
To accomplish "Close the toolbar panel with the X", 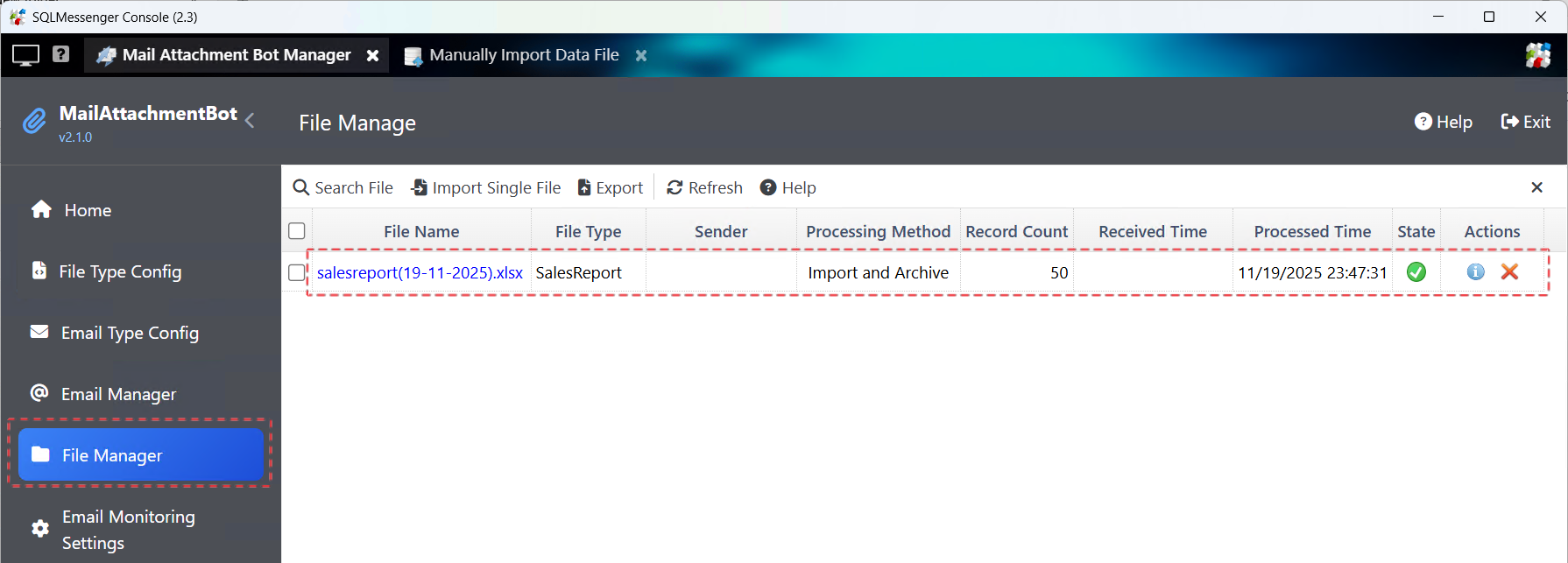I will click(x=1536, y=187).
